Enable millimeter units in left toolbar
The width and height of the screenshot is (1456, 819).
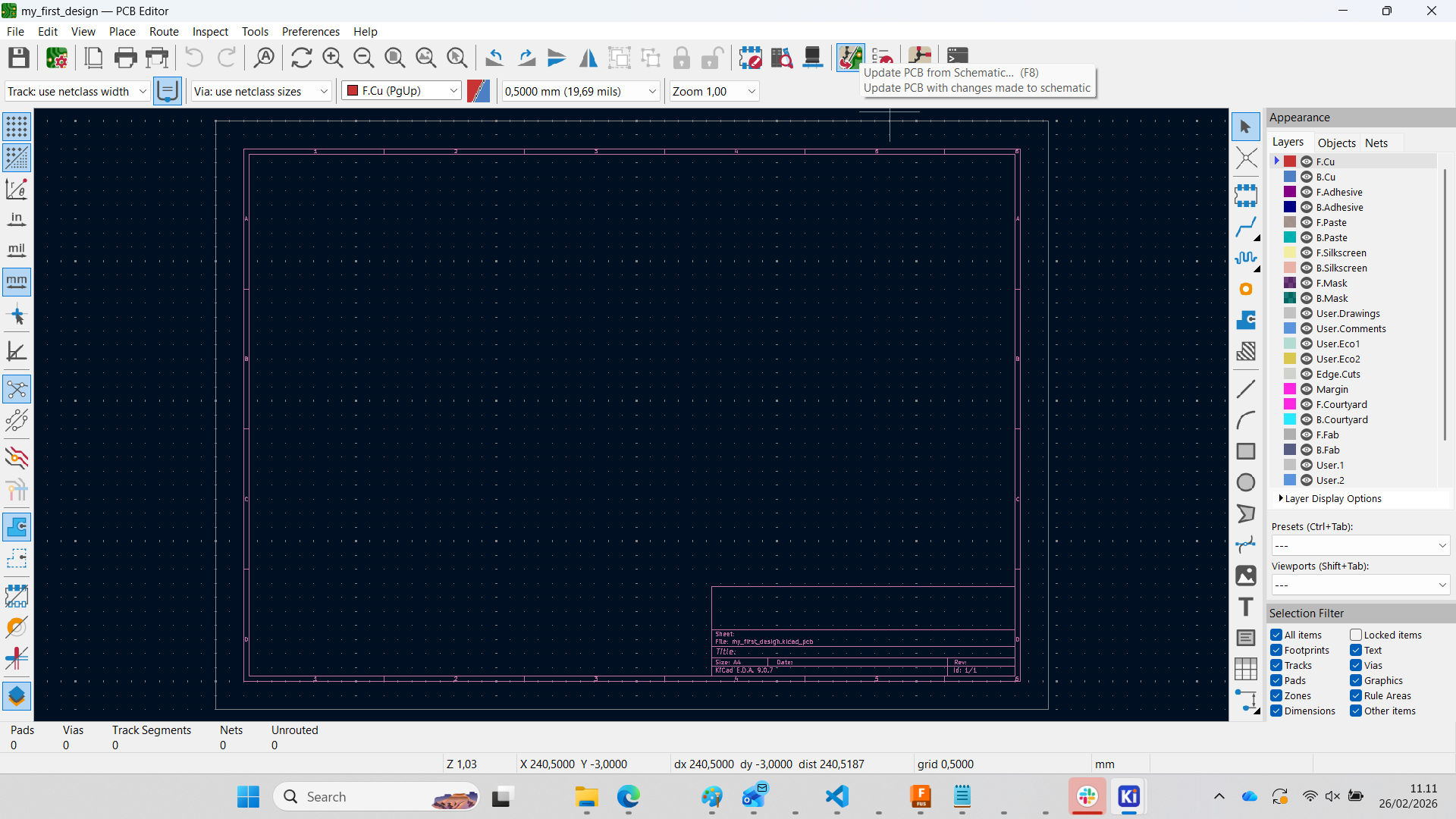[17, 282]
